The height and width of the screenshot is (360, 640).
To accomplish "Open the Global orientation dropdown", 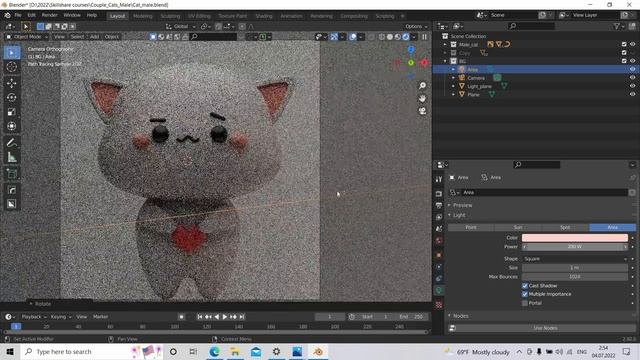I will click(180, 27).
